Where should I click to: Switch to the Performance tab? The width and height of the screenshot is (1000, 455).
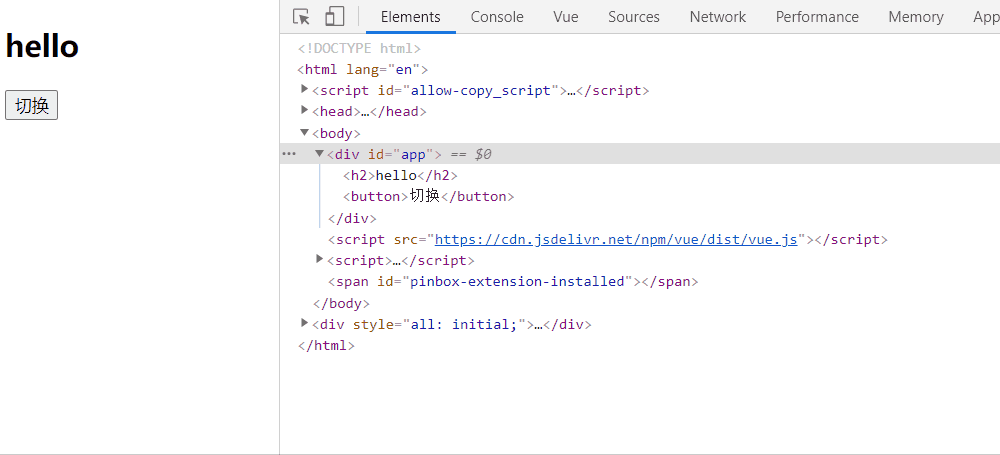pyautogui.click(x=817, y=17)
